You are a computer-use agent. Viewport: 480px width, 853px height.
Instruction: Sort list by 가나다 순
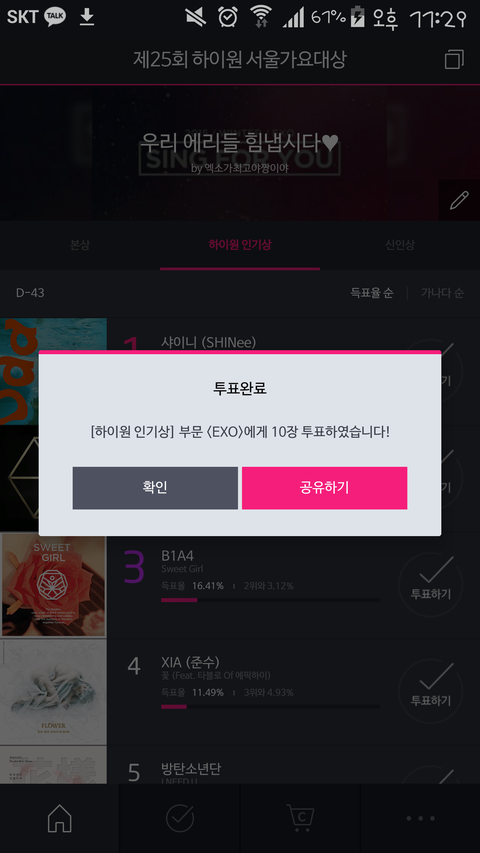tap(442, 293)
